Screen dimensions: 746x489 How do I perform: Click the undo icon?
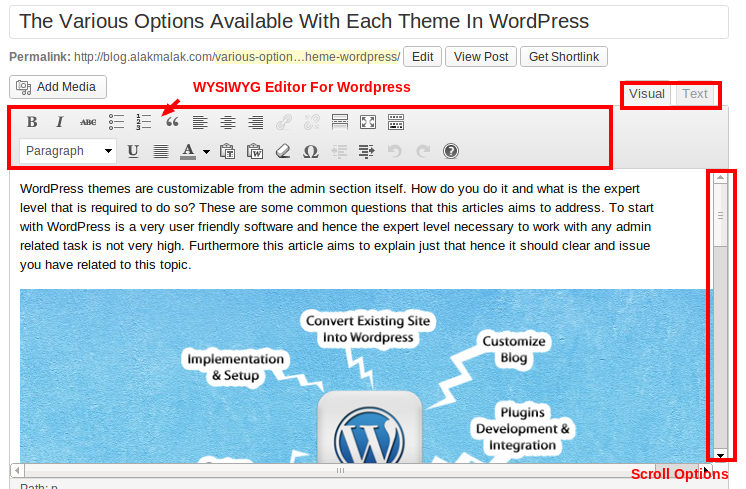395,151
